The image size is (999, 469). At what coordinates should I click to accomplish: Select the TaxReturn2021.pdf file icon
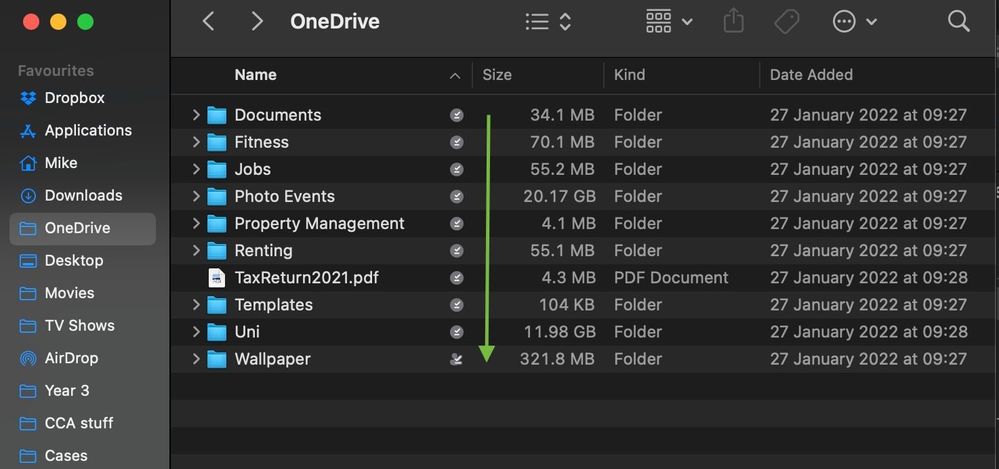coord(217,278)
